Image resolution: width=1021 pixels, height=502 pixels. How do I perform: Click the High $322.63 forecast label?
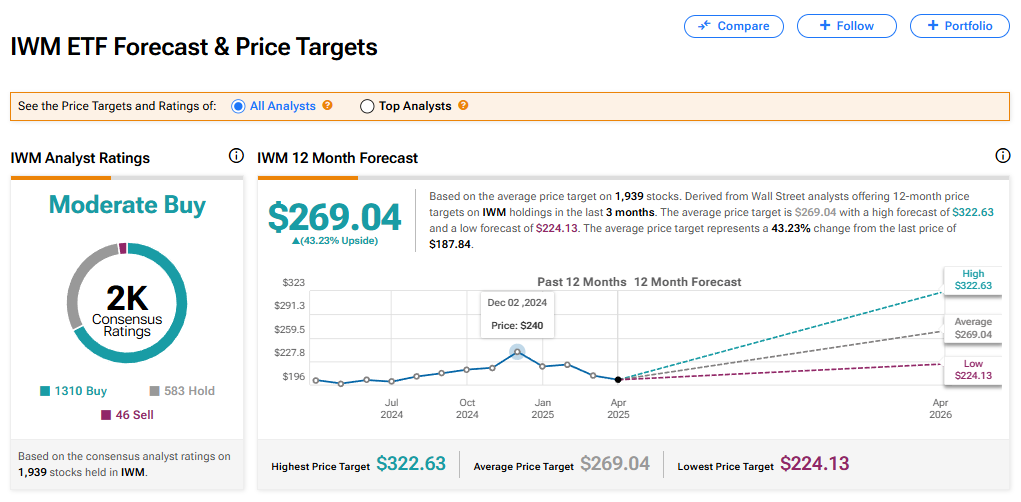pos(973,279)
